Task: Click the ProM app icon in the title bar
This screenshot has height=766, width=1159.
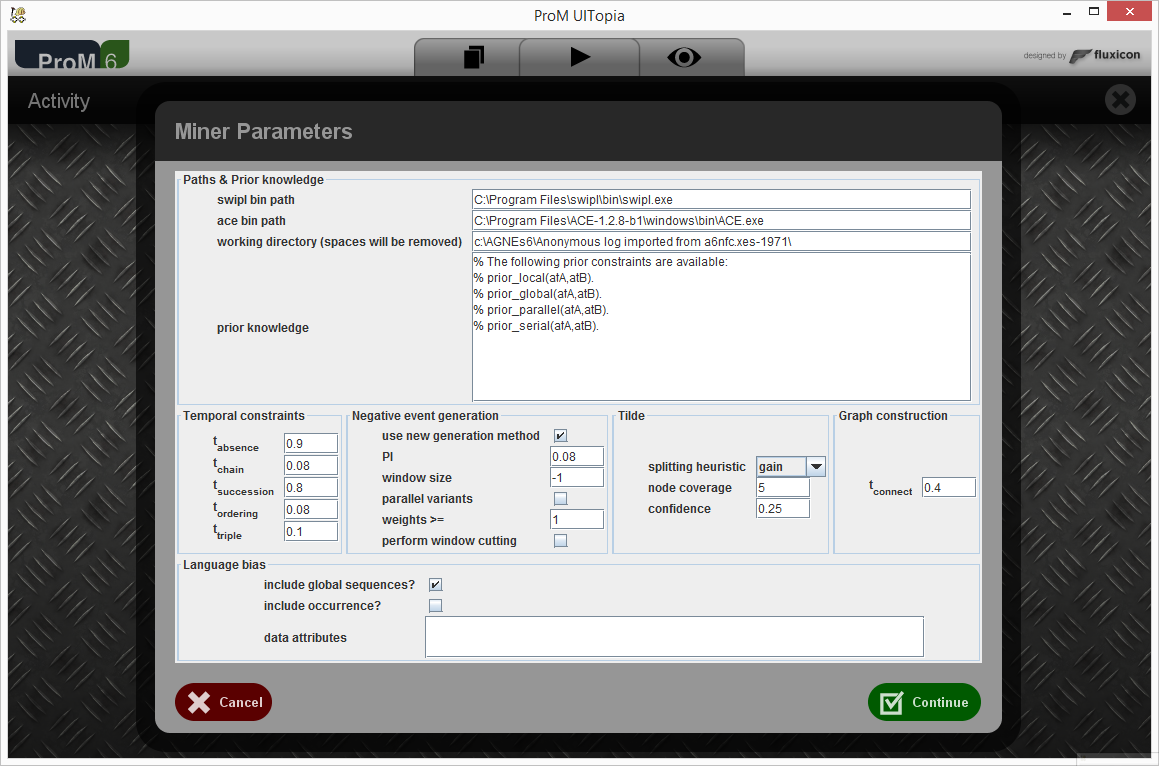Action: pos(18,14)
